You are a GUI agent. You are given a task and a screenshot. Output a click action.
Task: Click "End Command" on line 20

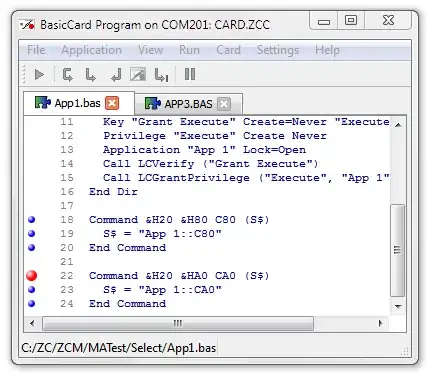tap(127, 248)
